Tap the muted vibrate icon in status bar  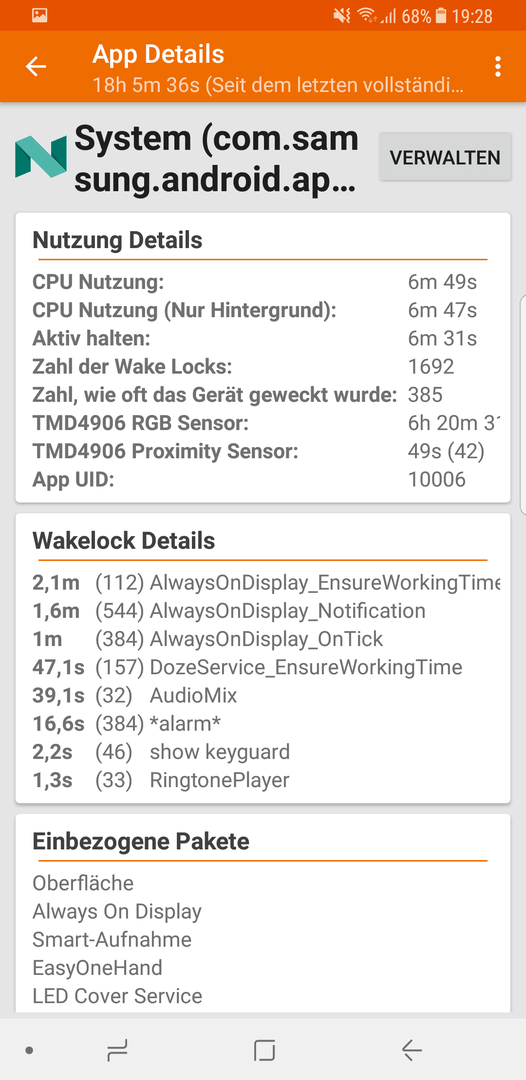(341, 15)
